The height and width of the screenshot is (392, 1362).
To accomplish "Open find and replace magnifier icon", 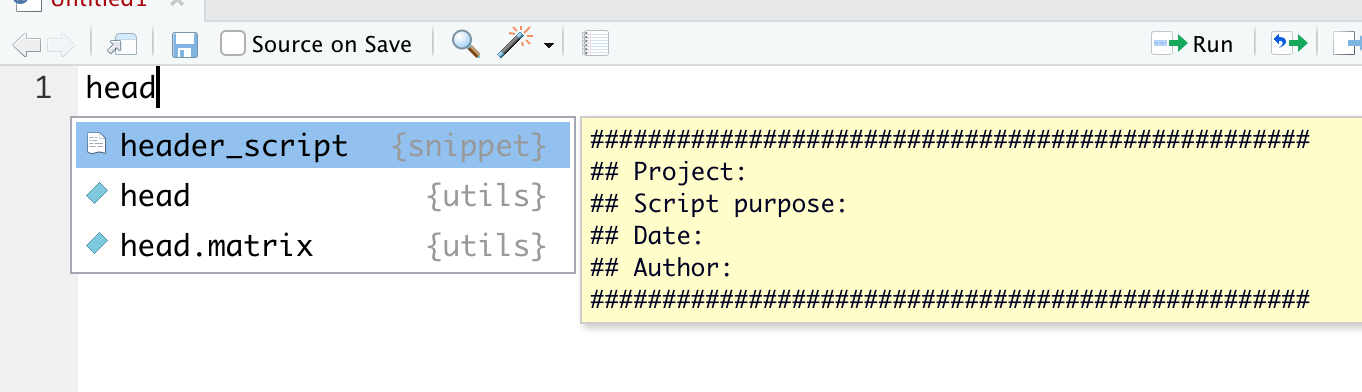I will pyautogui.click(x=466, y=44).
